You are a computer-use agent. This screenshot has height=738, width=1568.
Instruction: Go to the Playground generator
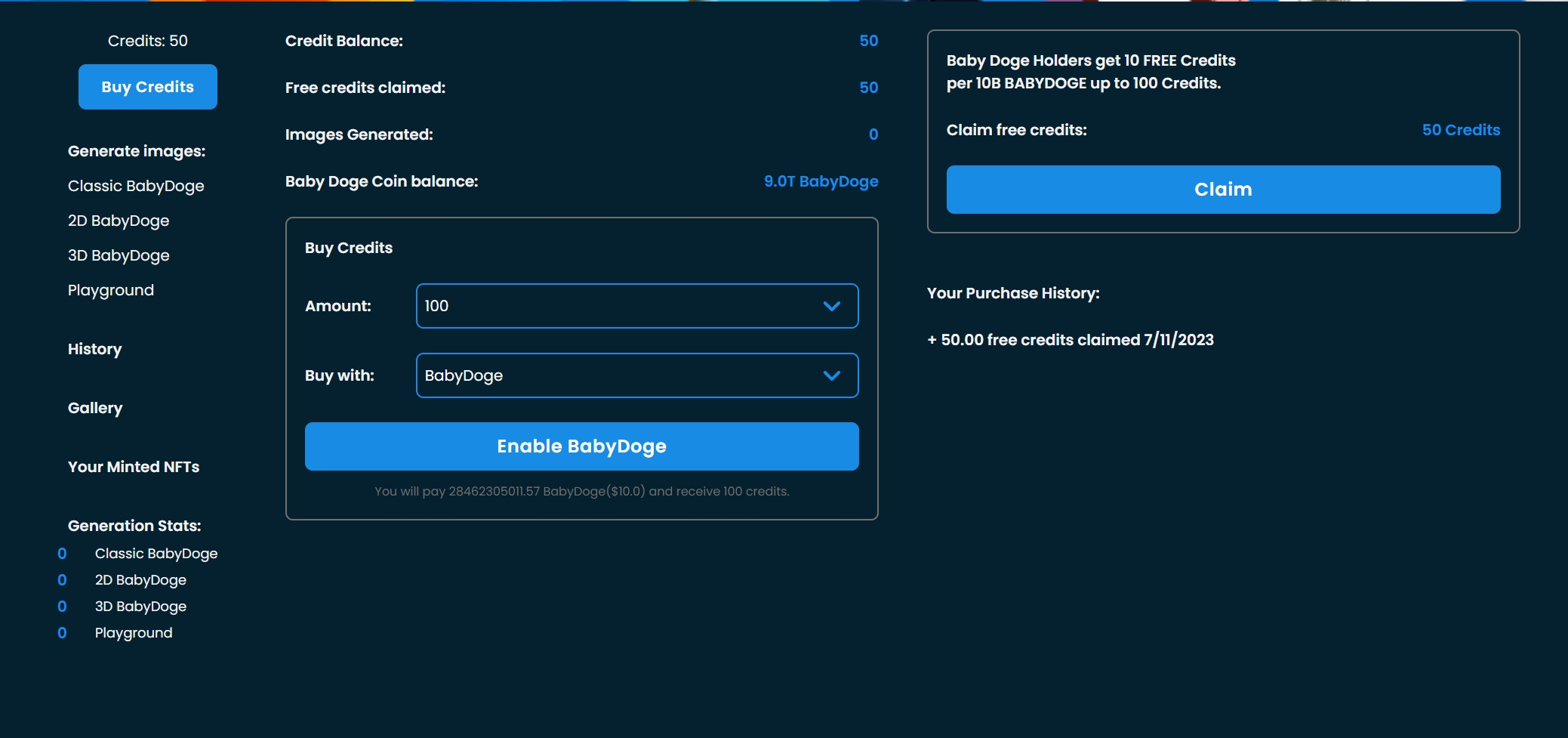point(111,290)
